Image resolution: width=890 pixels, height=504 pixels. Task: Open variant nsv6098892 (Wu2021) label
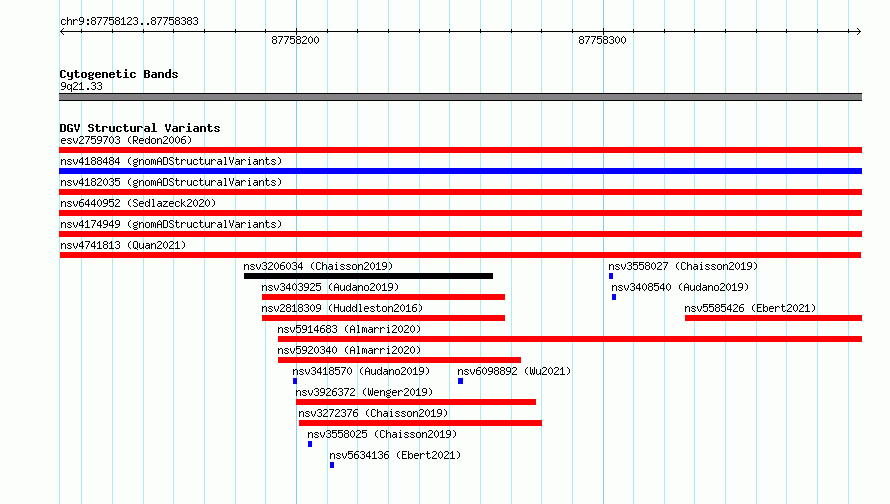coord(514,371)
